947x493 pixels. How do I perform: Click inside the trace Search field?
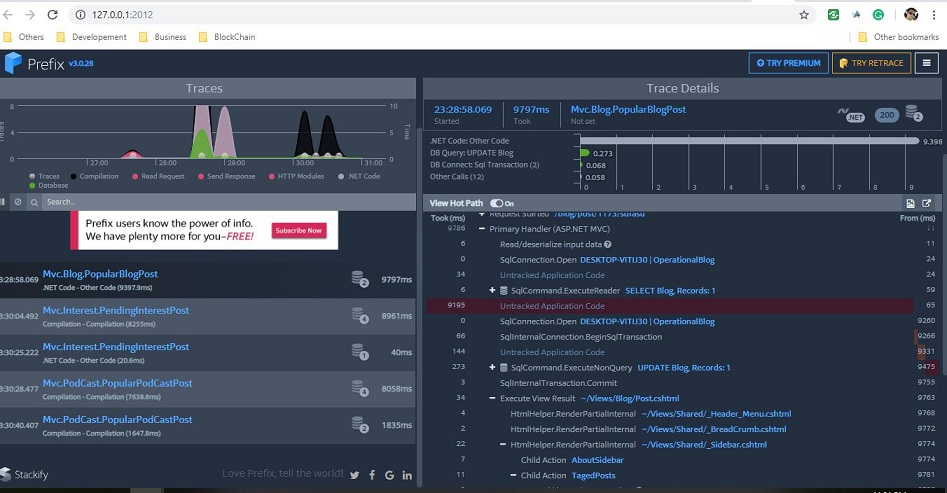click(230, 202)
